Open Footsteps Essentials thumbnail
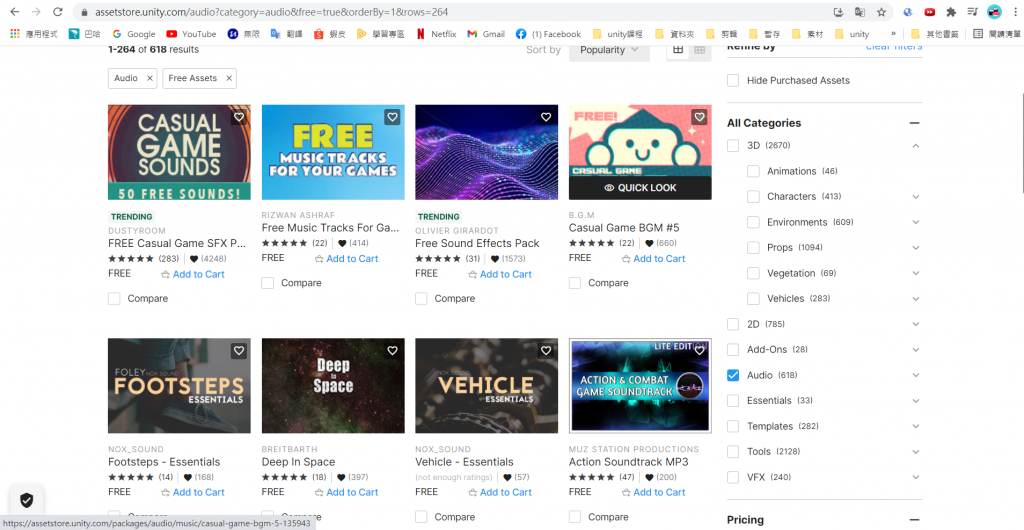Image resolution: width=1024 pixels, height=530 pixels. 179,386
